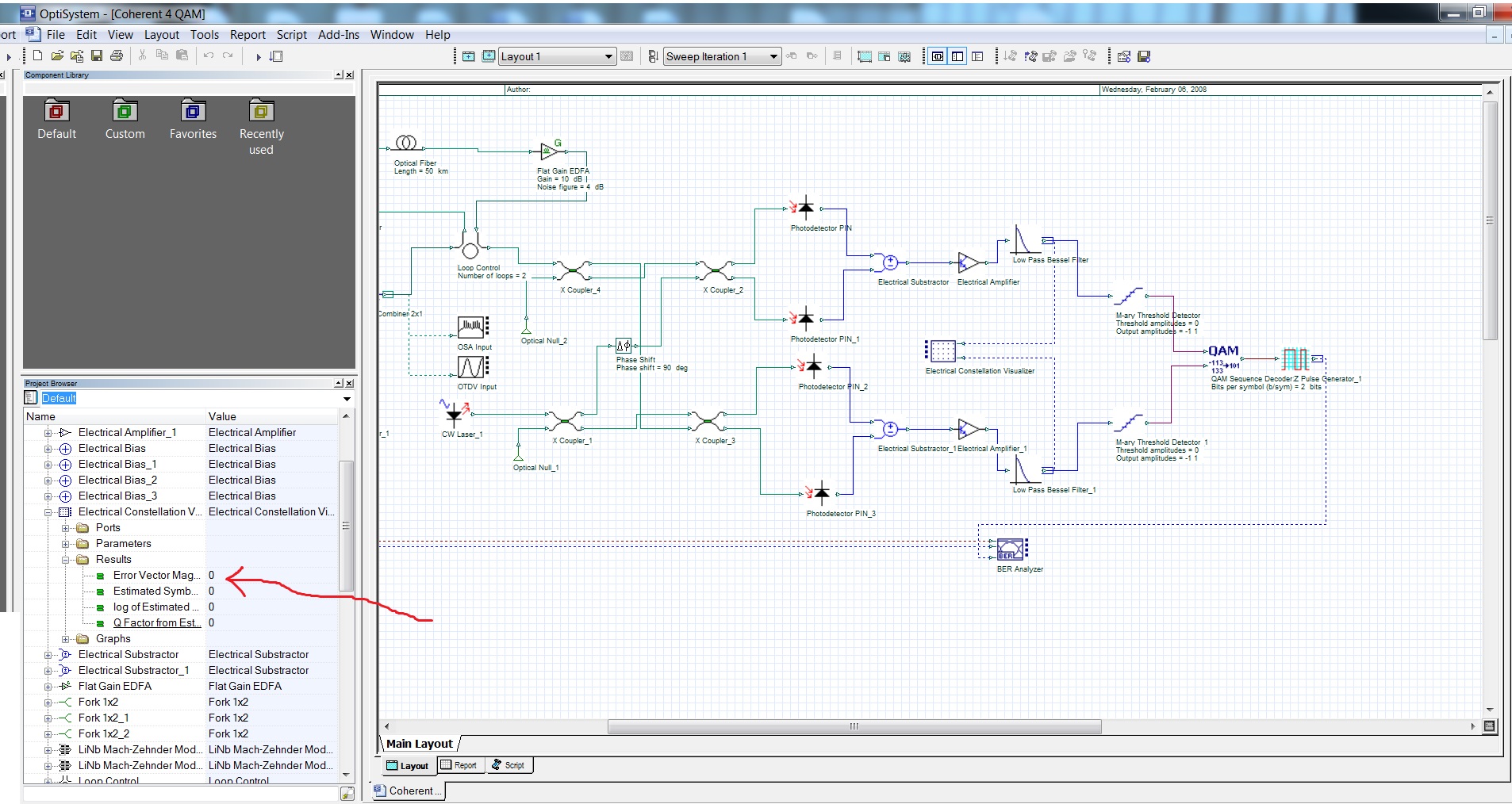Click the Print icon in the toolbar
The width and height of the screenshot is (1512, 804).
[x=117, y=56]
